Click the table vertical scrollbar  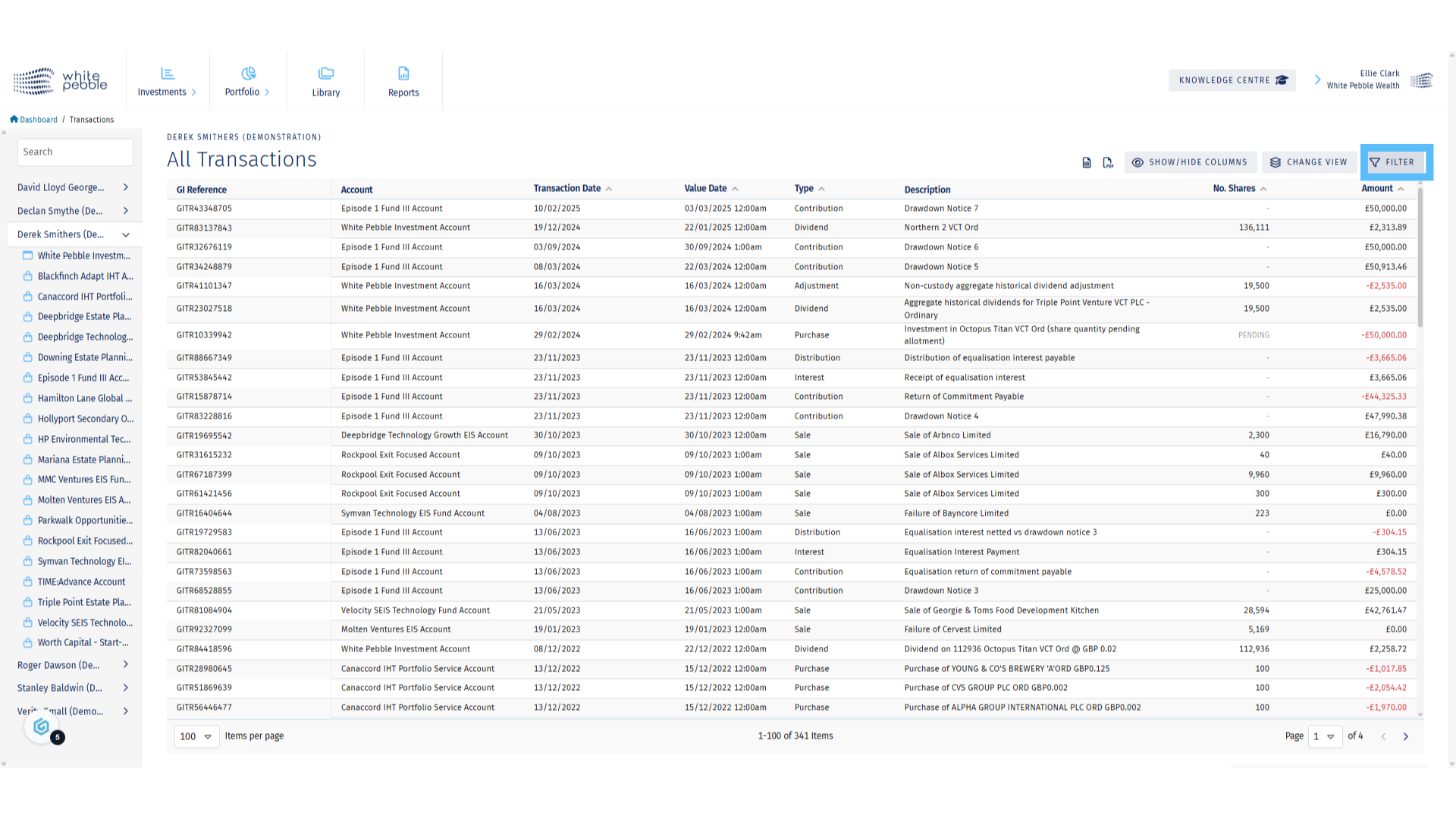(x=1420, y=258)
